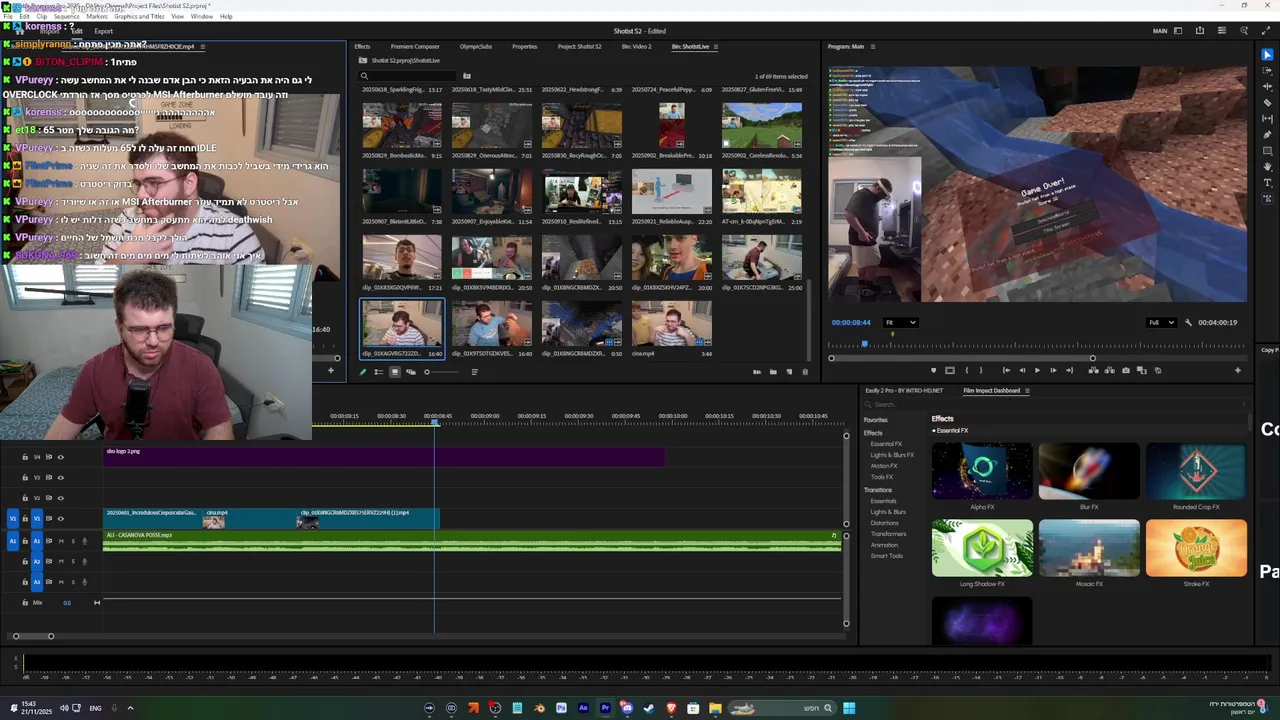Screen dimensions: 1280x720
Task: Open the Easify 2 Pro panel tab
Action: (904, 391)
